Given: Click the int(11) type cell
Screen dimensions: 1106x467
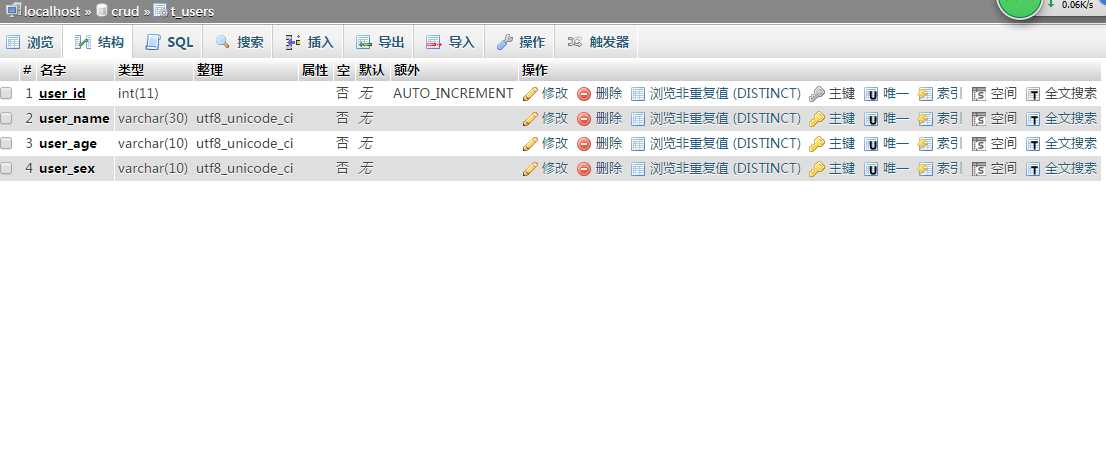Looking at the screenshot, I should pyautogui.click(x=138, y=94).
